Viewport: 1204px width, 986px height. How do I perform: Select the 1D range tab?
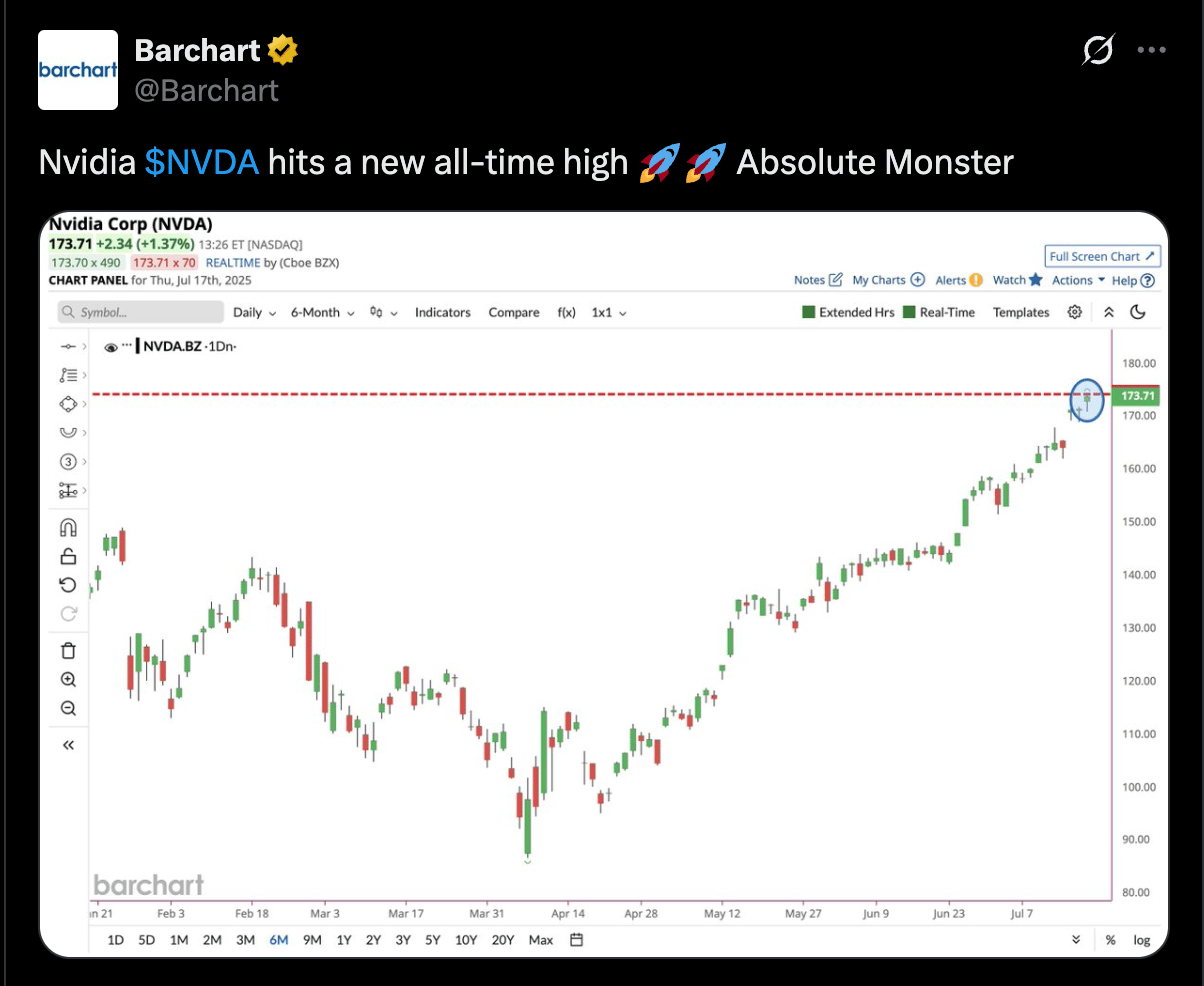pyautogui.click(x=116, y=940)
